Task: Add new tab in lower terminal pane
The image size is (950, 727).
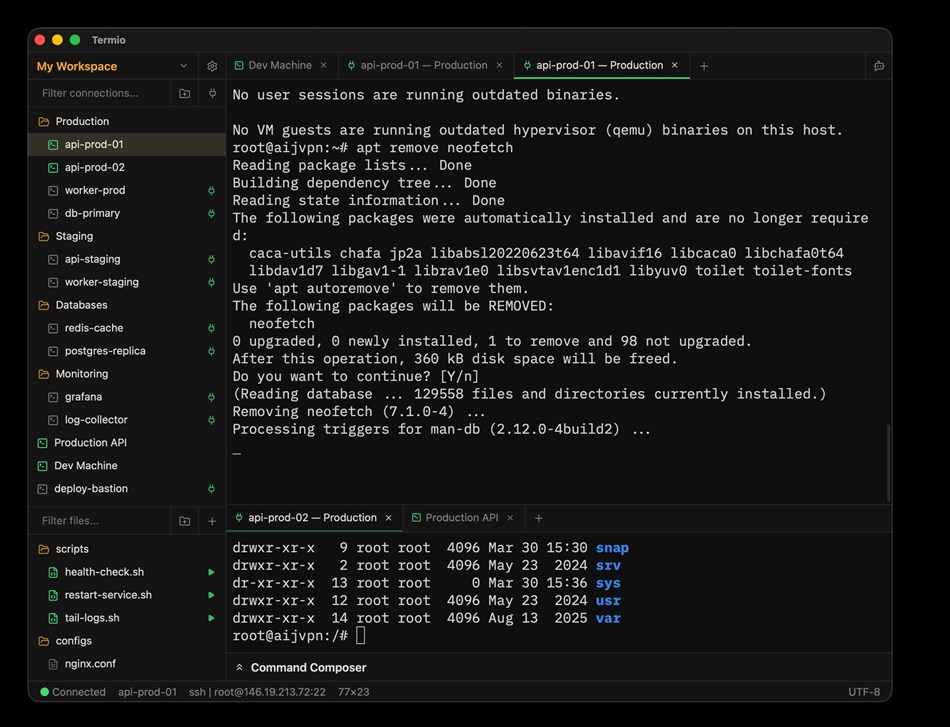Action: click(x=539, y=518)
